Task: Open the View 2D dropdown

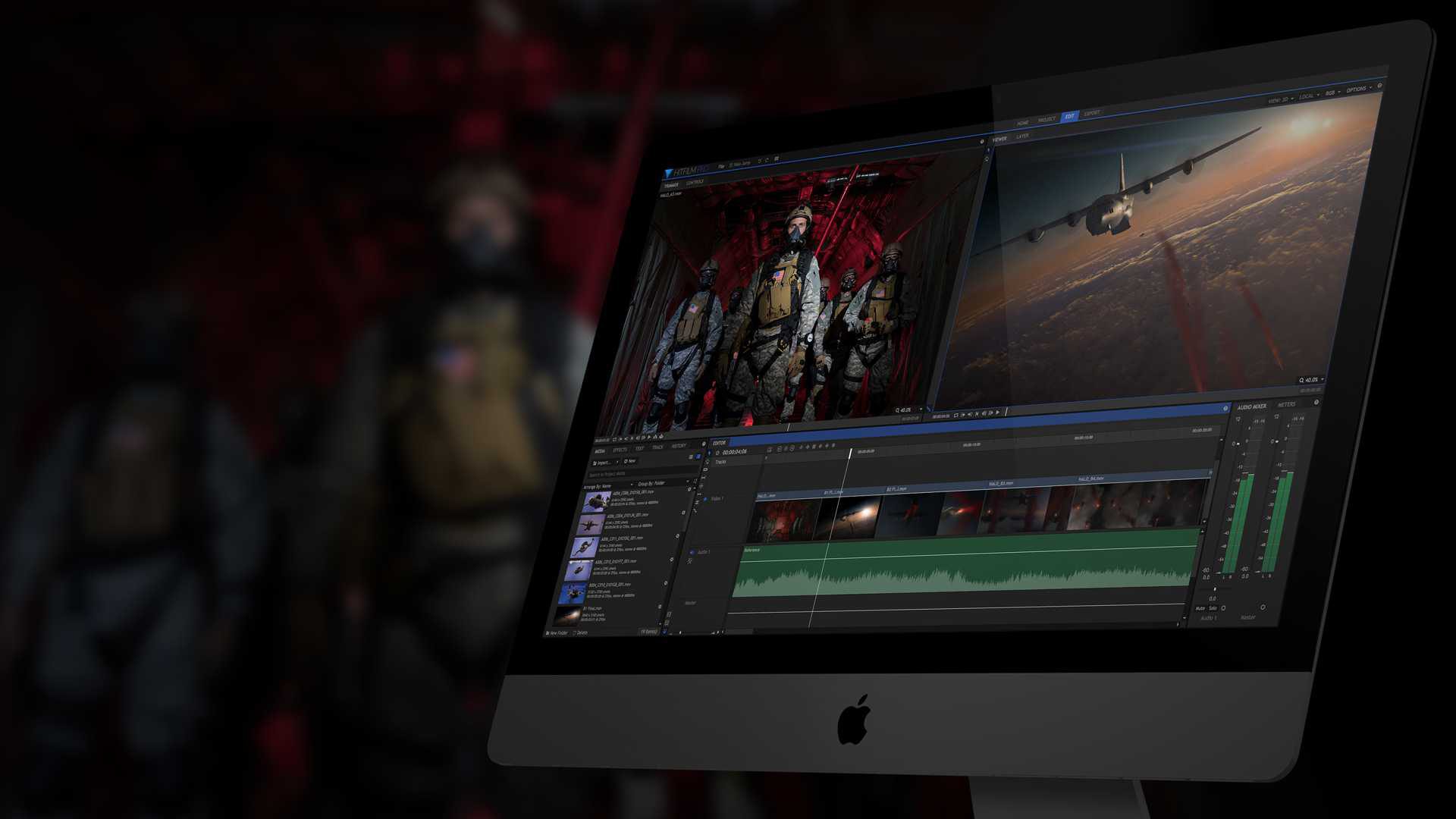Action: click(1280, 100)
